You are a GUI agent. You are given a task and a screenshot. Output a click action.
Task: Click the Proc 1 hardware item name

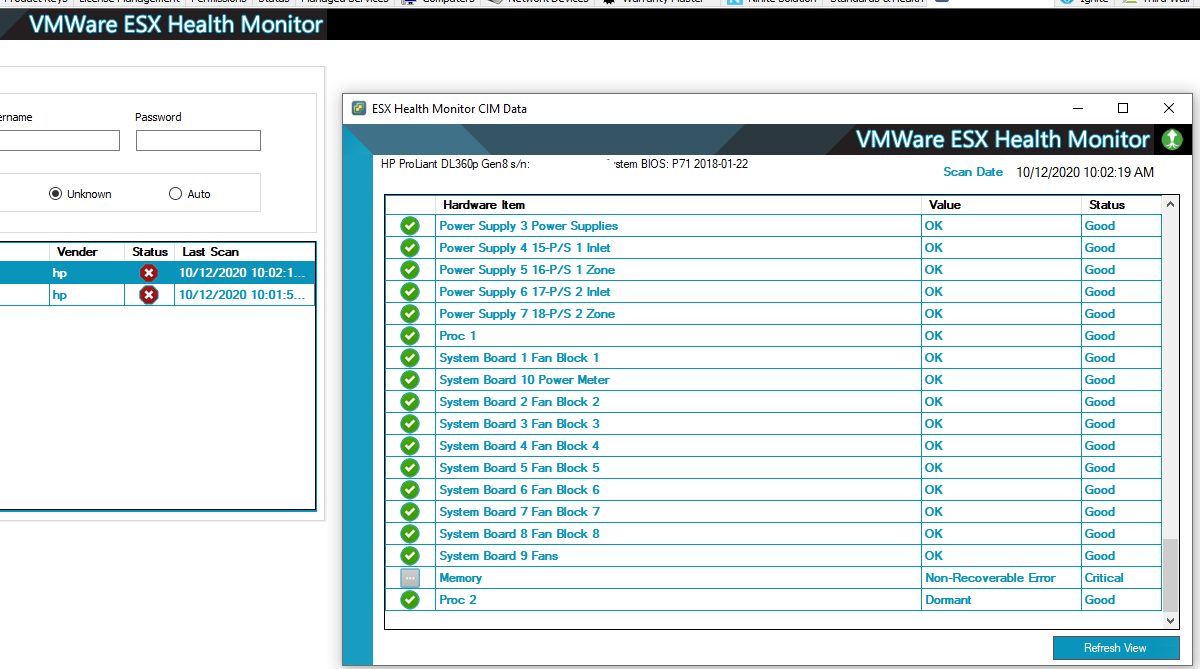coord(458,336)
